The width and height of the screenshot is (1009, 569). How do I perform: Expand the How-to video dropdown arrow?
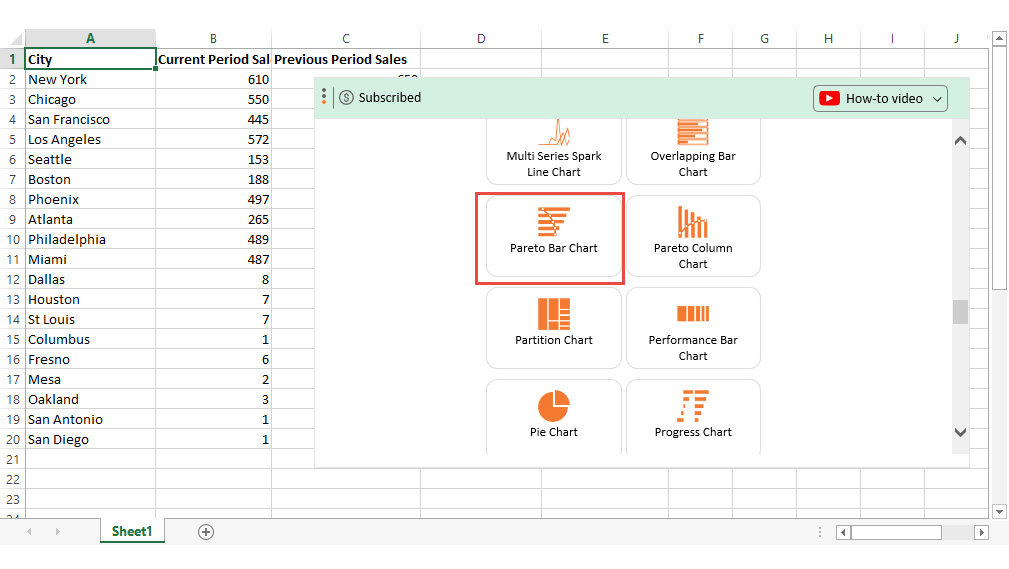(x=937, y=99)
